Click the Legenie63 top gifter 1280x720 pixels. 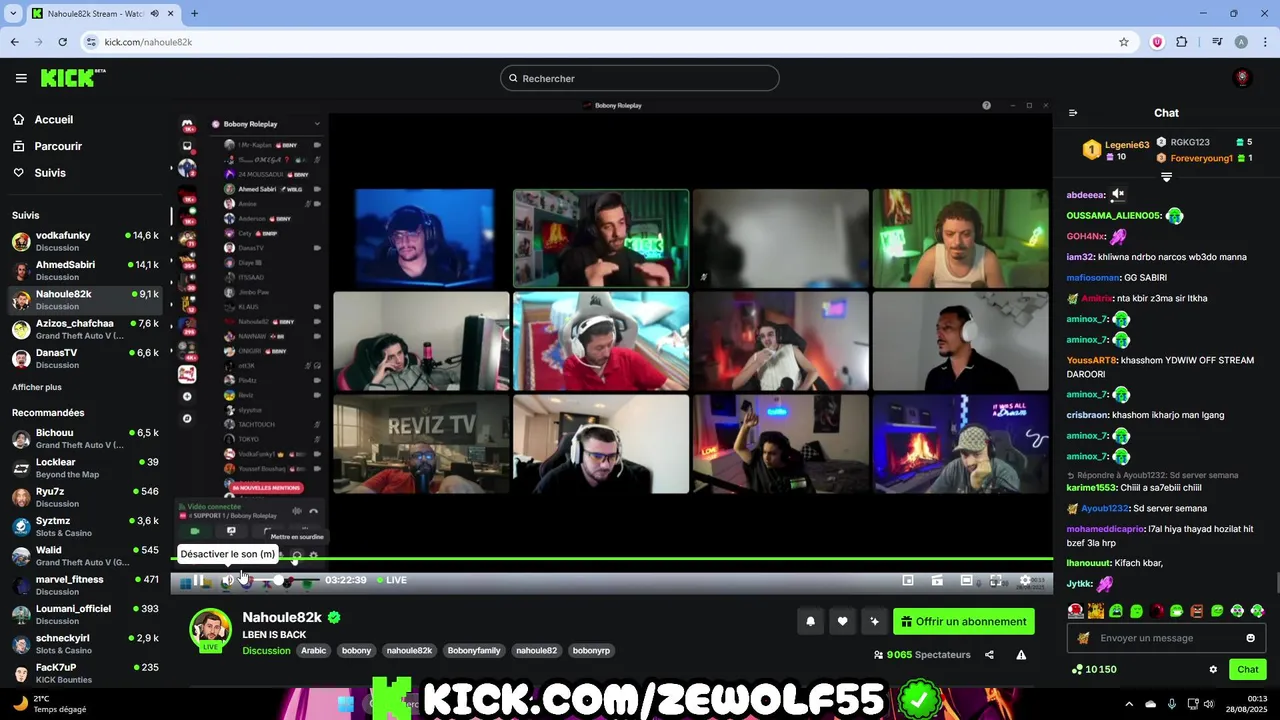click(x=1117, y=150)
